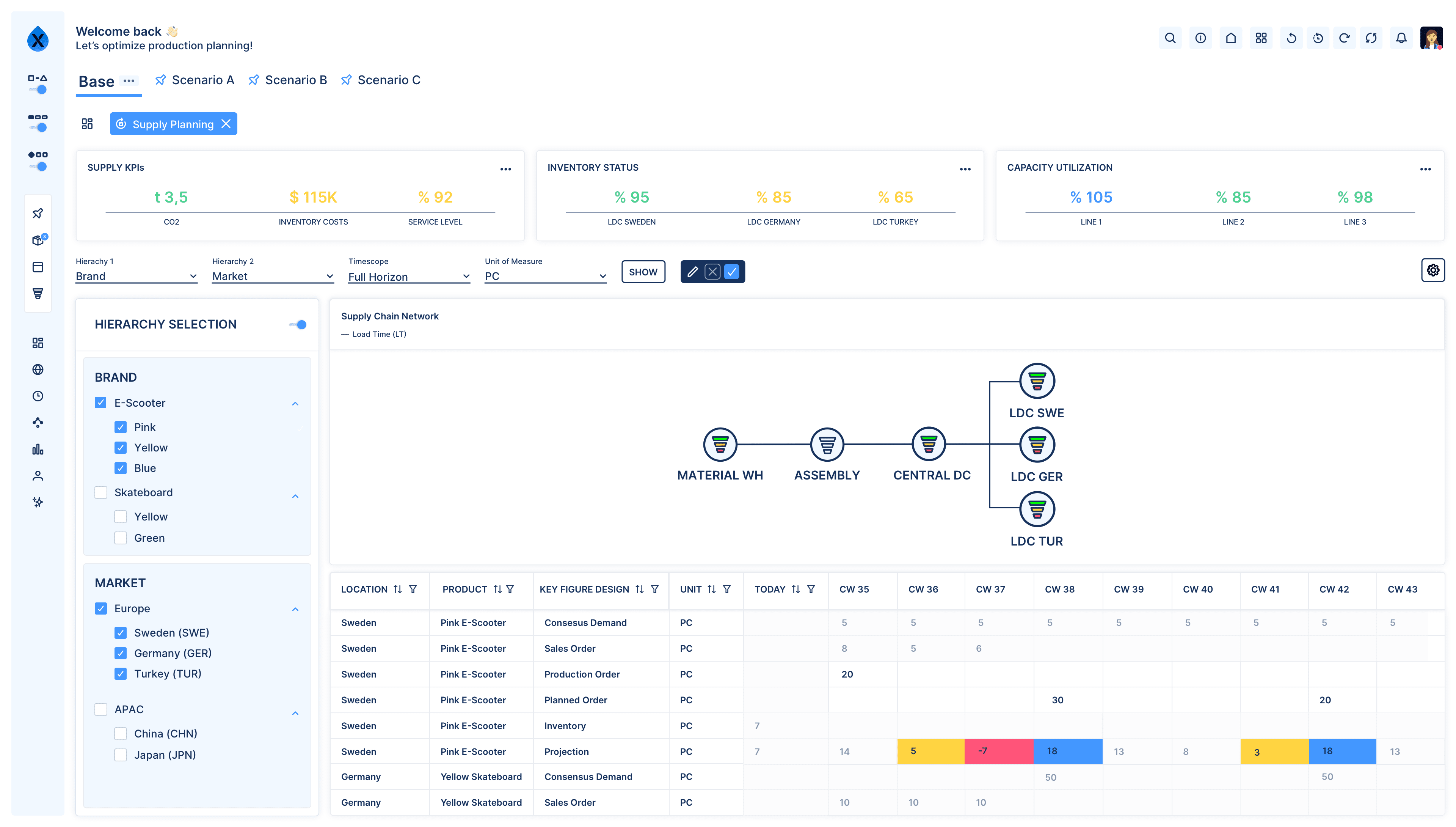Open the Timescope Full Horizon dropdown

pos(409,277)
